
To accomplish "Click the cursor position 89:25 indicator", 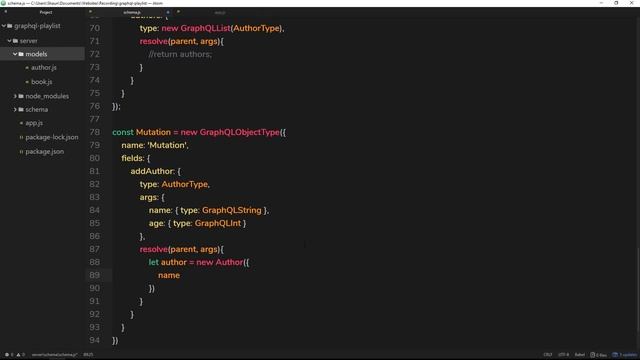I will (x=88, y=355).
